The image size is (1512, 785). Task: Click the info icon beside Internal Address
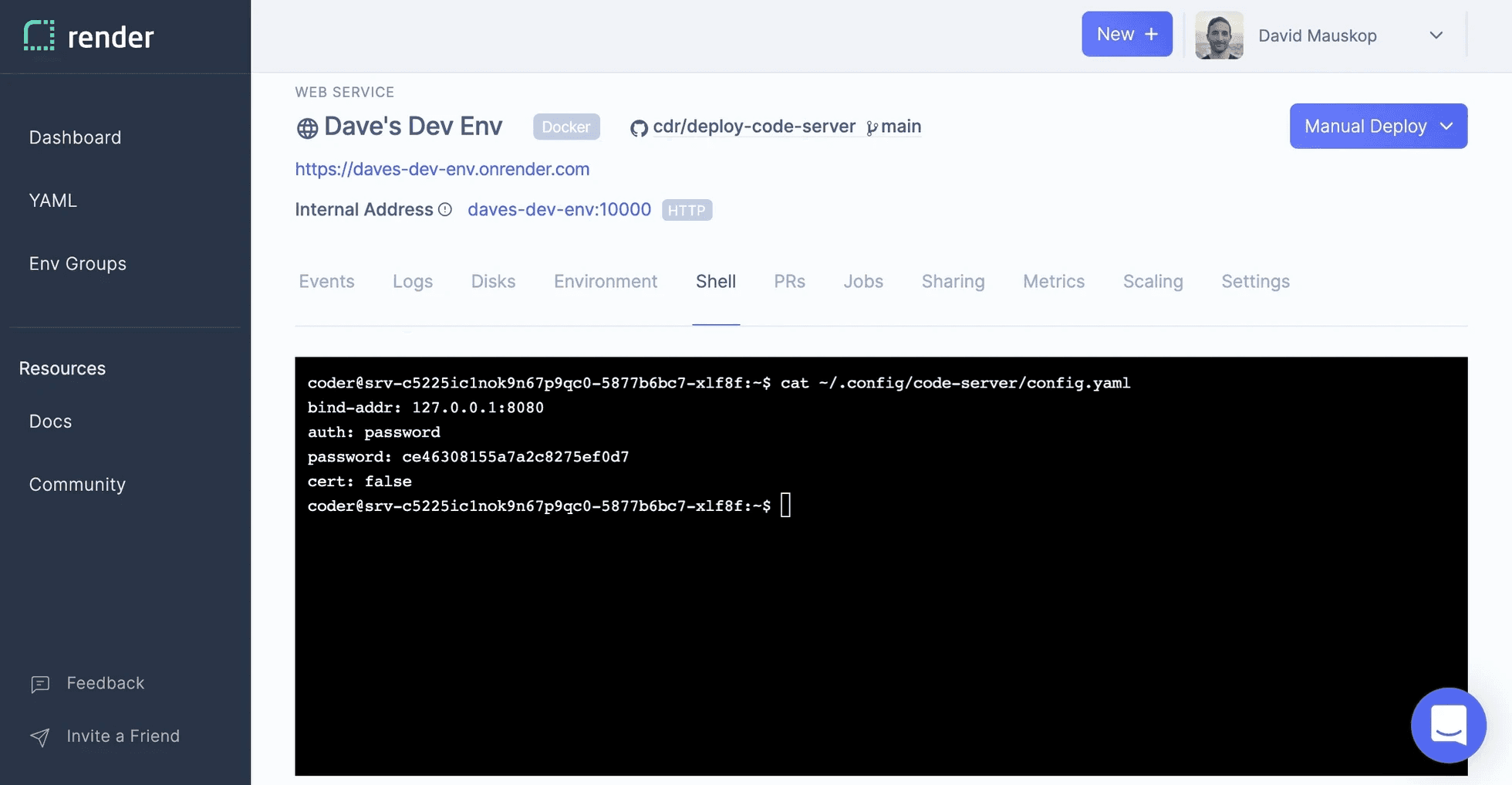pos(445,209)
